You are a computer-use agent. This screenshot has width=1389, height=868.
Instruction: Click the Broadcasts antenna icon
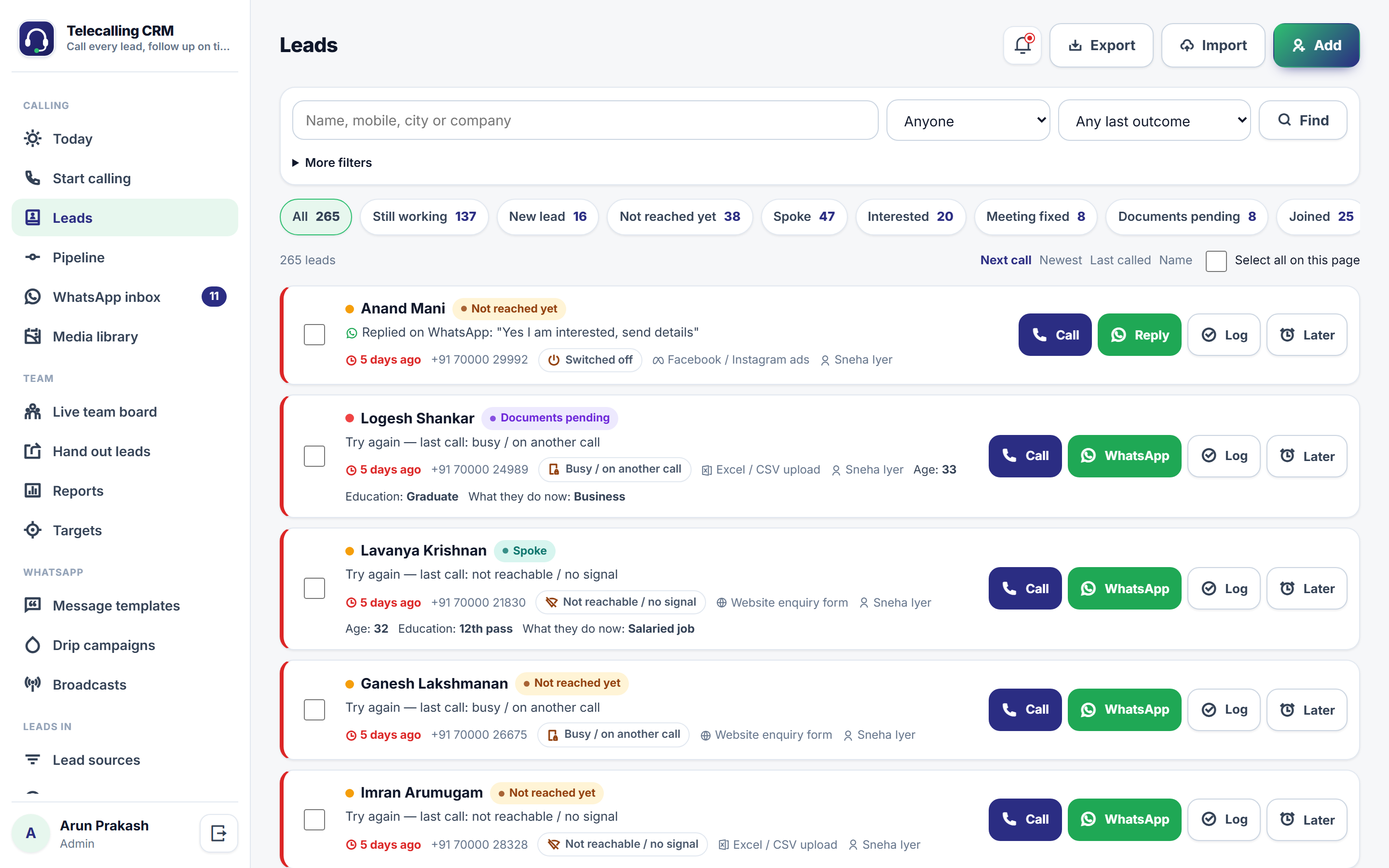click(33, 684)
